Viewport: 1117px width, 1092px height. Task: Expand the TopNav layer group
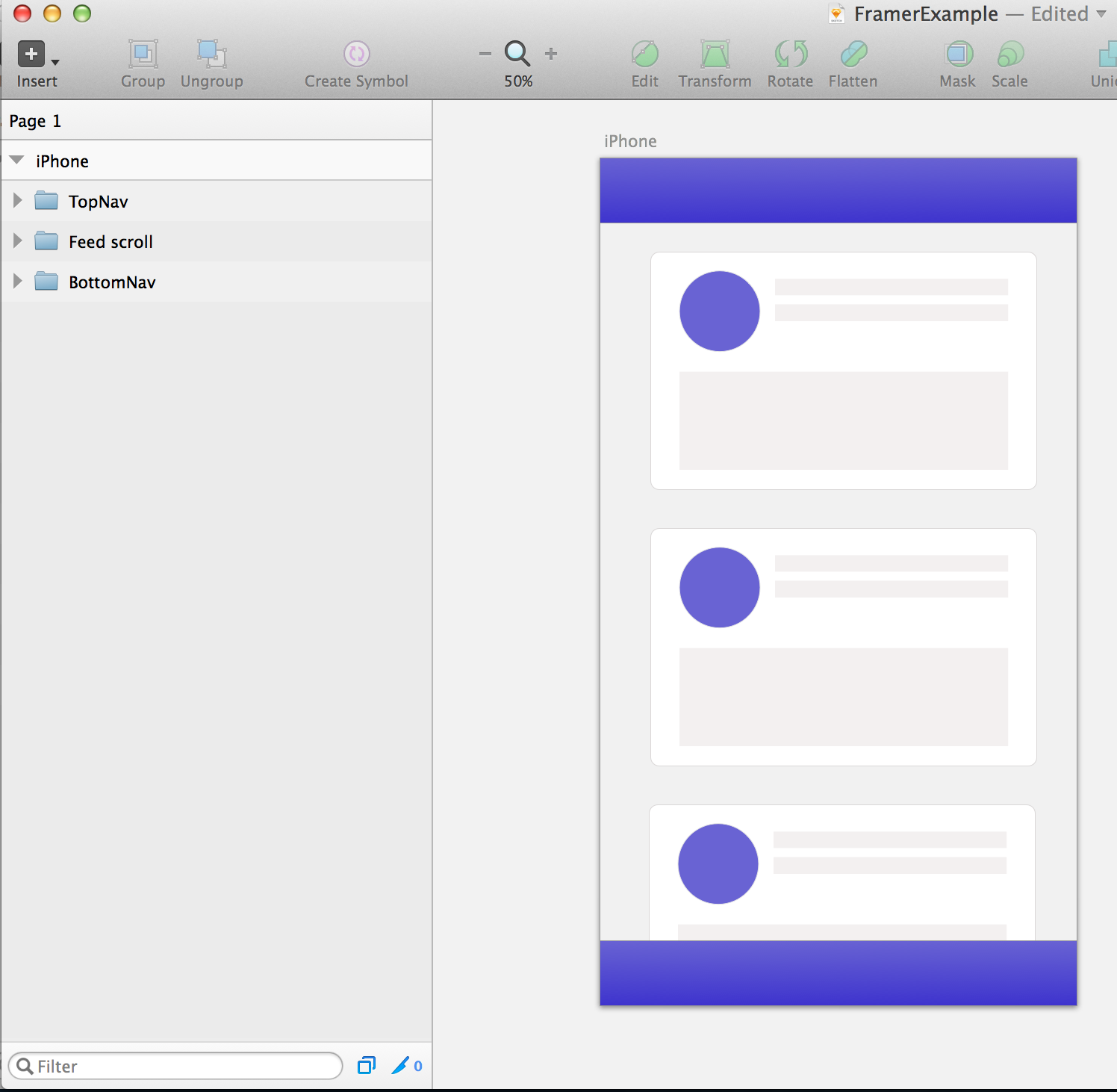[x=17, y=201]
